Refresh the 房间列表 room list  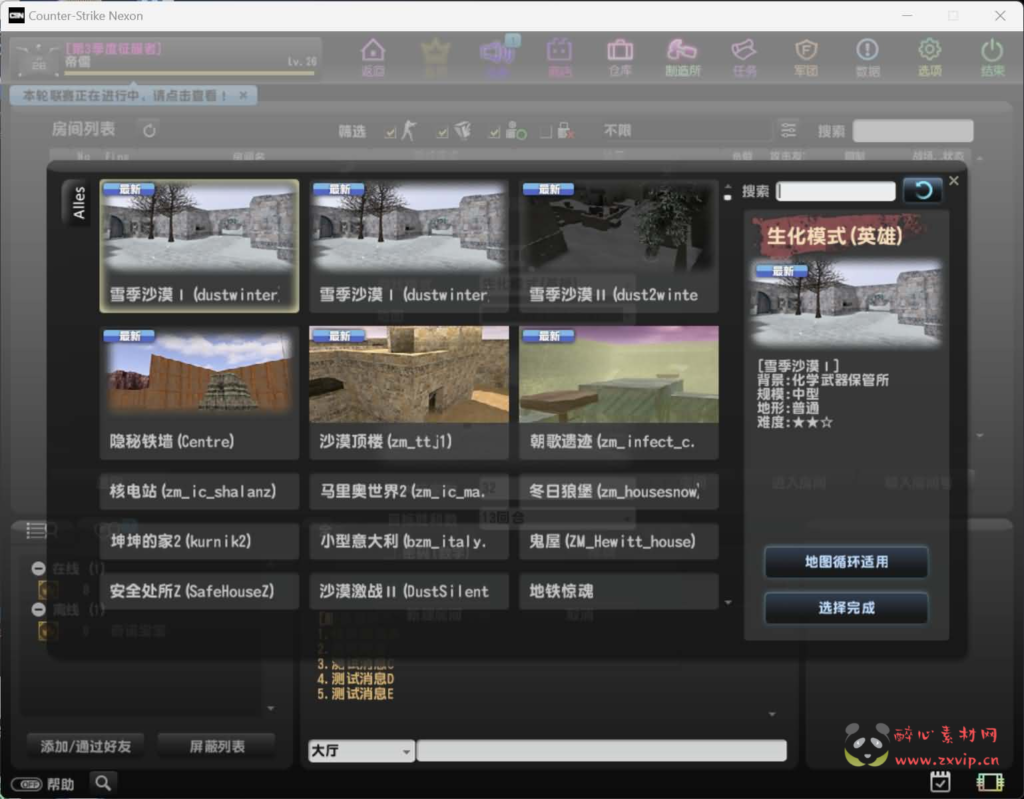(x=149, y=131)
